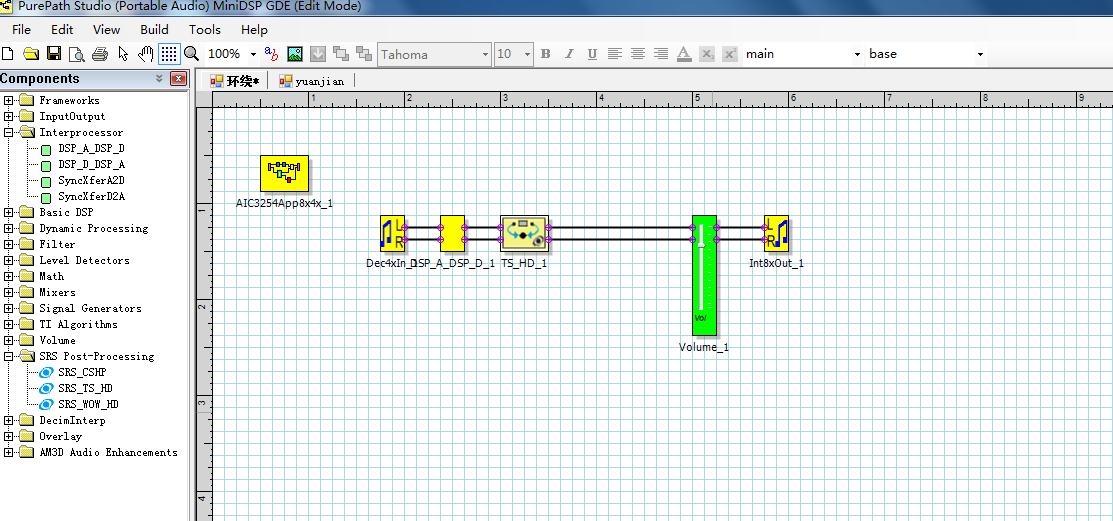Select SyncXferA2D component
Viewport: 1113px width, 521px height.
(92, 180)
